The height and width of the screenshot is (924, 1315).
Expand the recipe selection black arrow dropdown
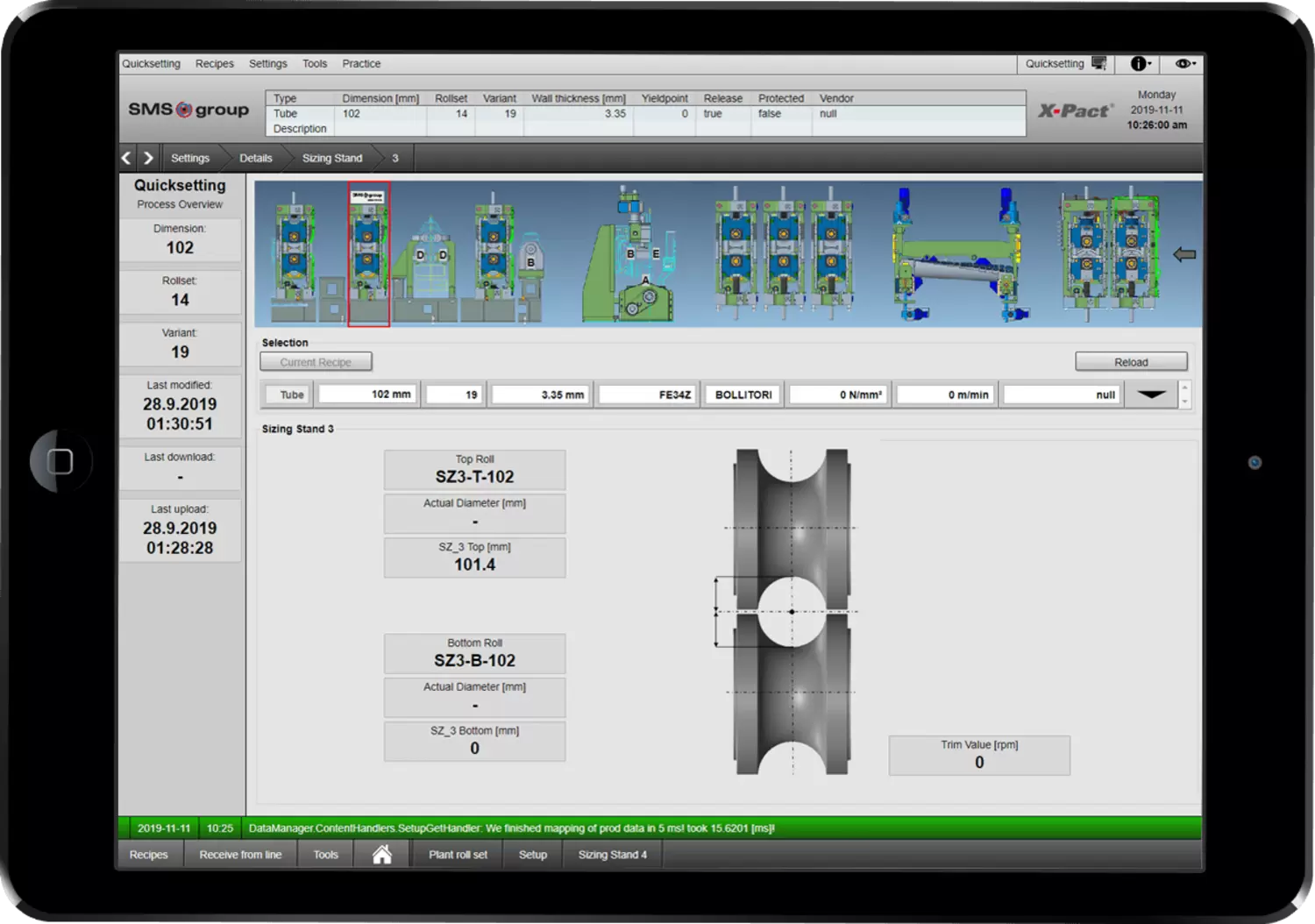click(x=1151, y=394)
